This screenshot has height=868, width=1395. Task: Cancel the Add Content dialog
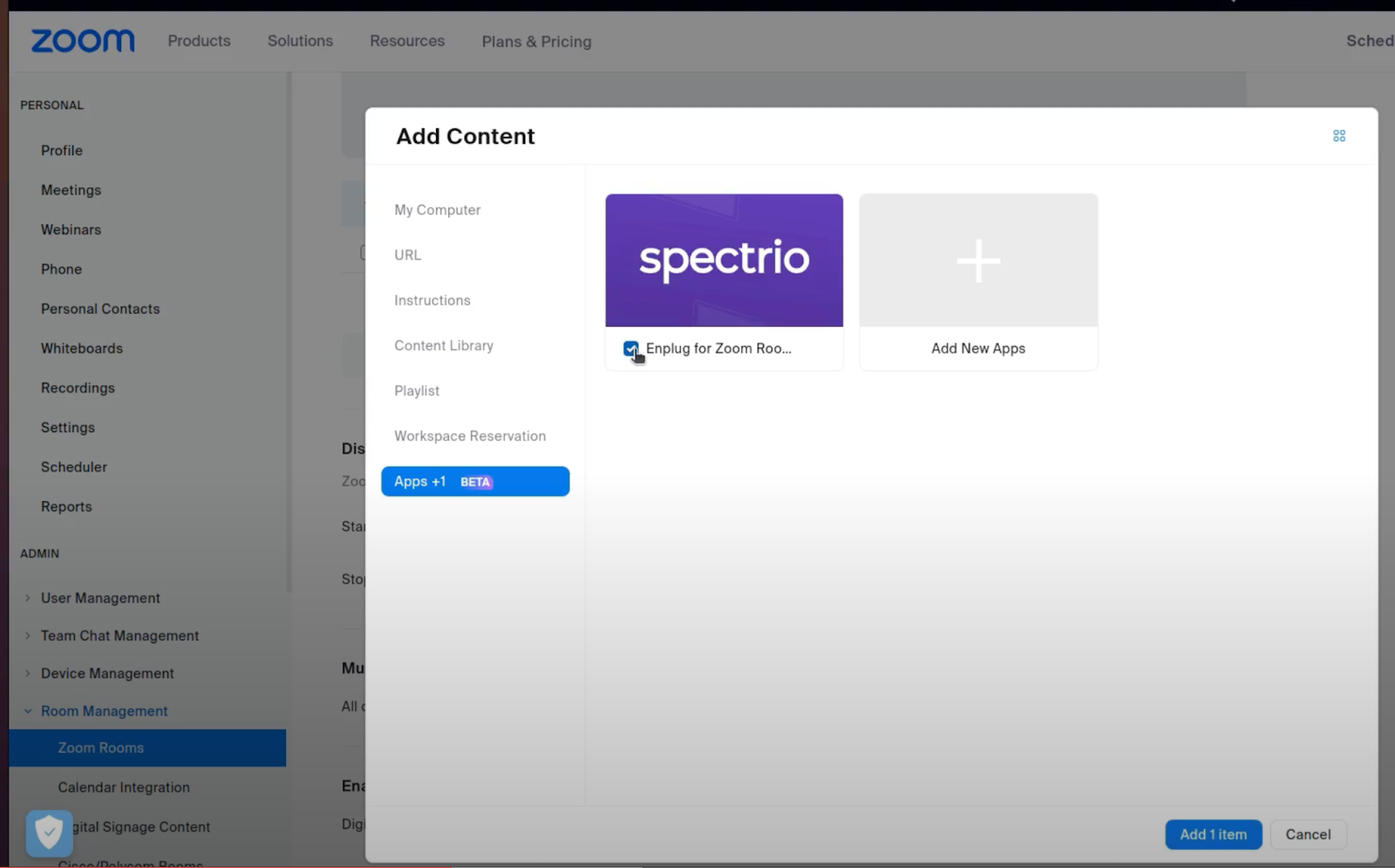1308,834
